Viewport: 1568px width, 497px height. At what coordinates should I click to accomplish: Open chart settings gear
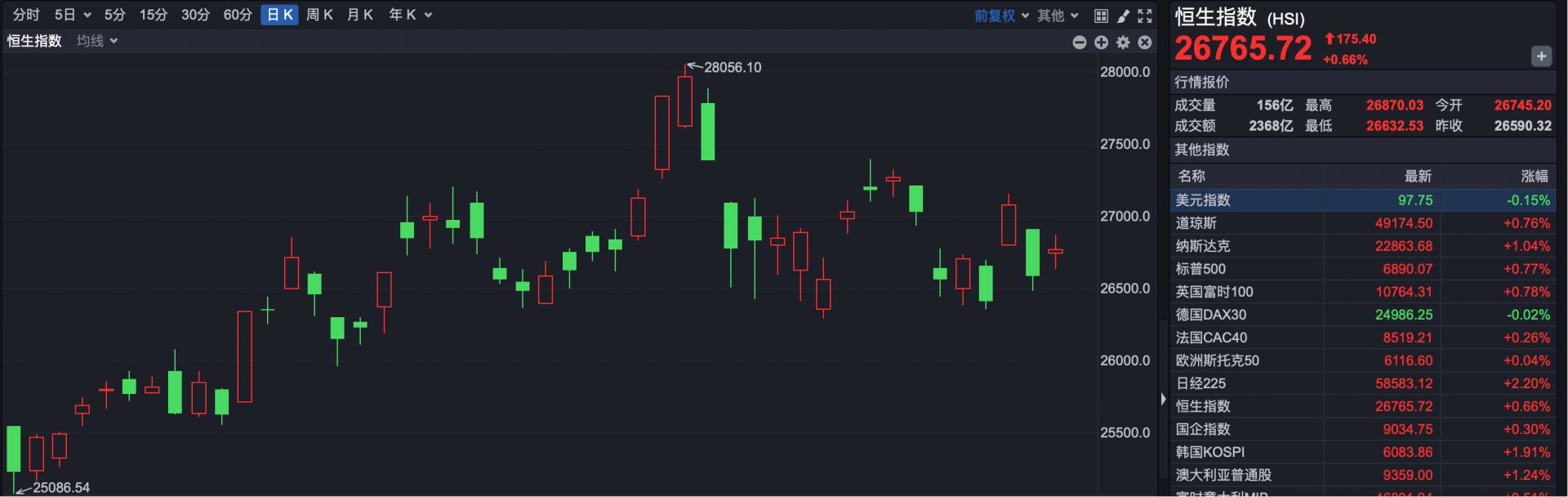coord(1123,43)
